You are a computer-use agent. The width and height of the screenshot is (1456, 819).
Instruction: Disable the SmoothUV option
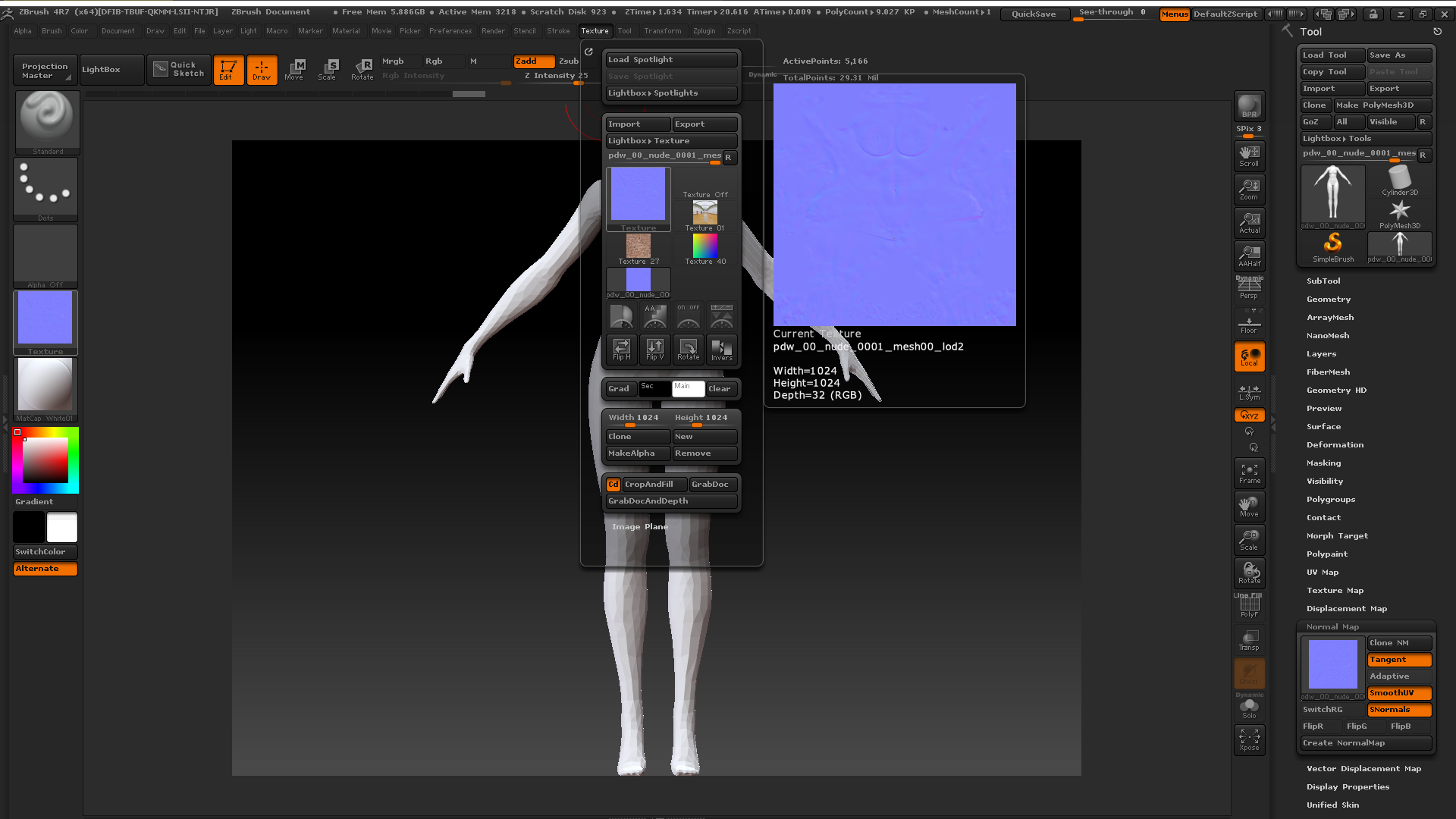1399,693
